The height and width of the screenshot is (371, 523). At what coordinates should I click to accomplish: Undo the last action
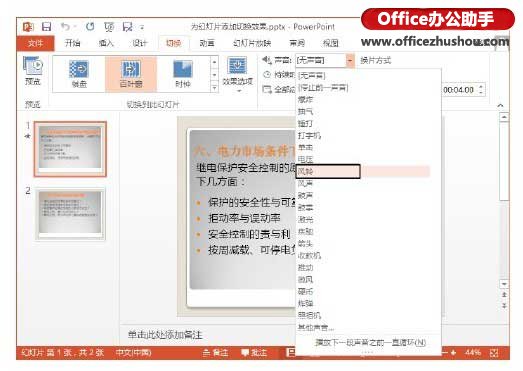(65, 26)
